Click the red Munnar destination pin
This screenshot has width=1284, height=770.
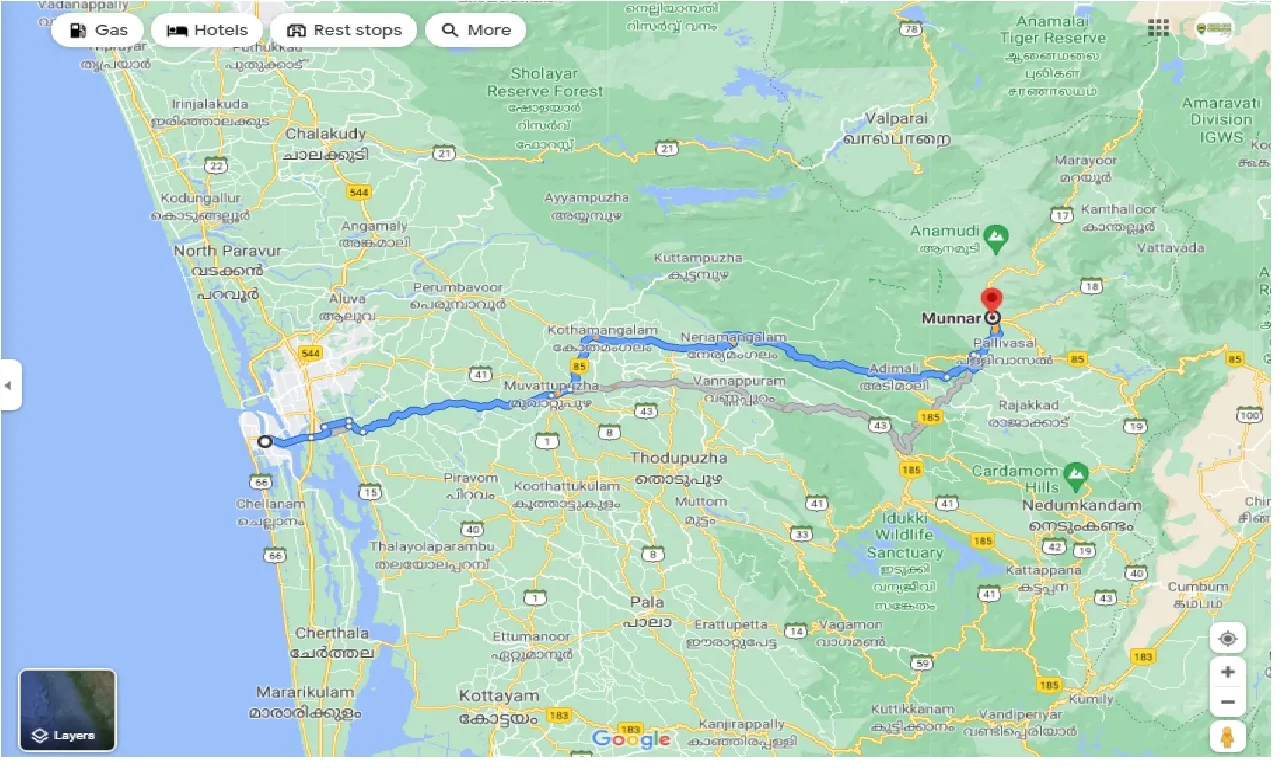coord(991,300)
